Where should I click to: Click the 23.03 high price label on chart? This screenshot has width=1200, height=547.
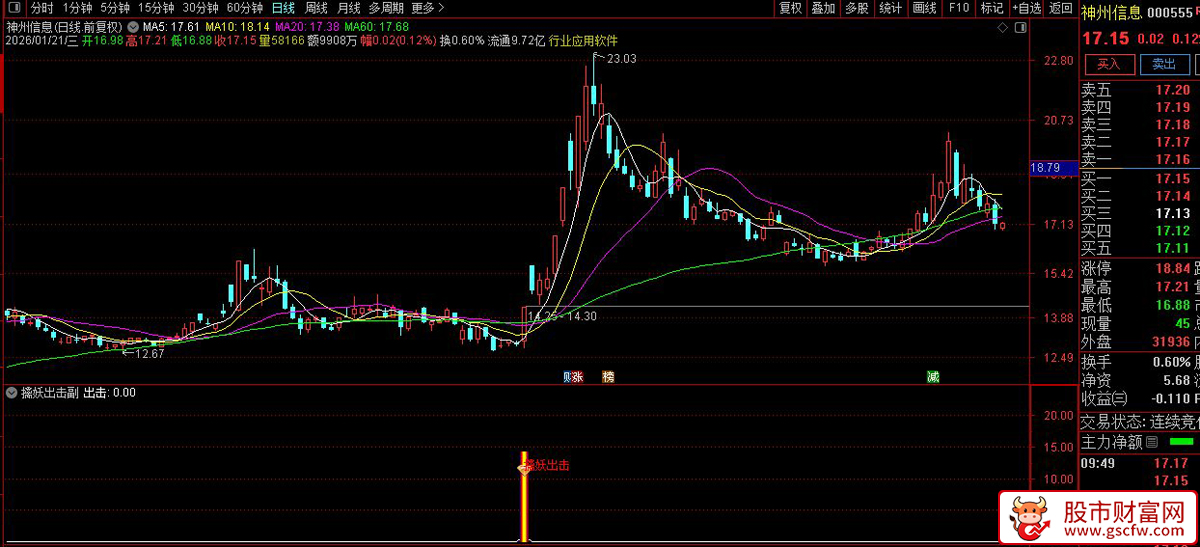pyautogui.click(x=621, y=59)
